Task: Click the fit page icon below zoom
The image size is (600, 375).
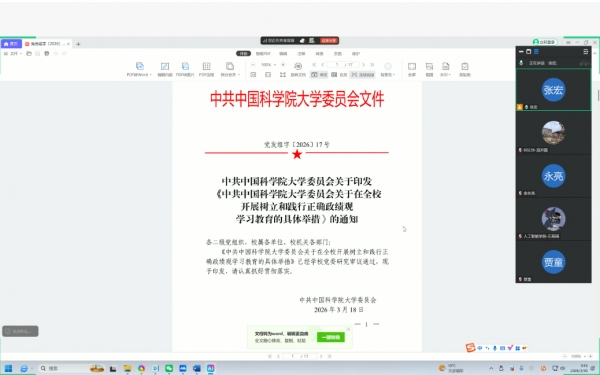Action: [x=282, y=75]
